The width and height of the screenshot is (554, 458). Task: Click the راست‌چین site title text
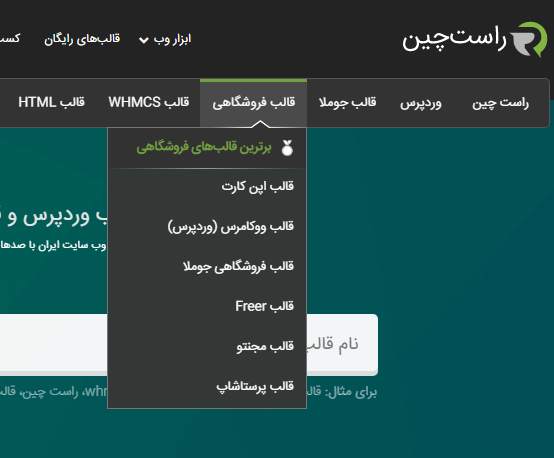[x=454, y=38]
